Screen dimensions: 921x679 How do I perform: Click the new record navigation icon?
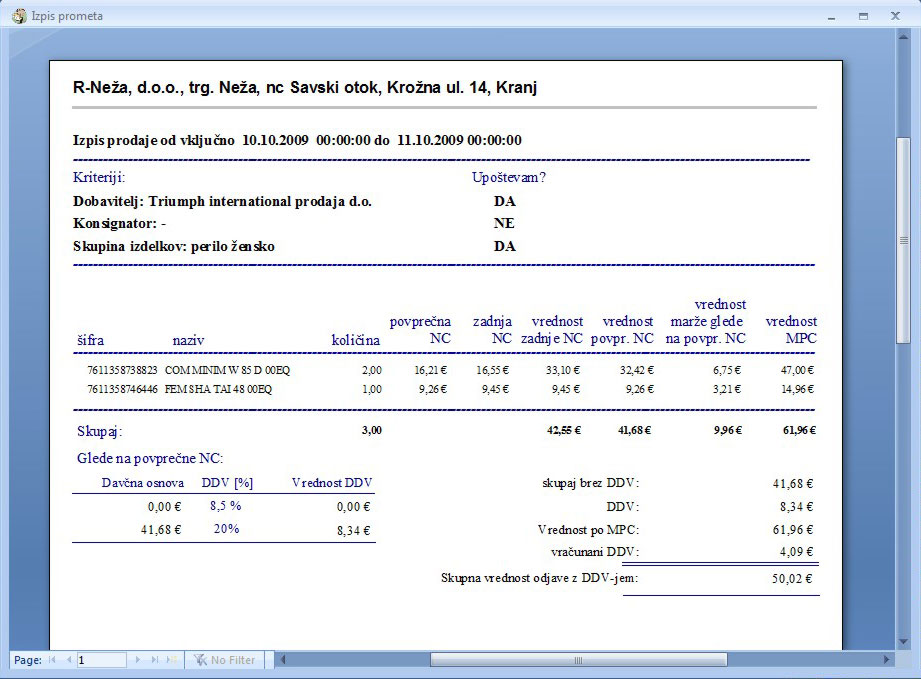172,660
